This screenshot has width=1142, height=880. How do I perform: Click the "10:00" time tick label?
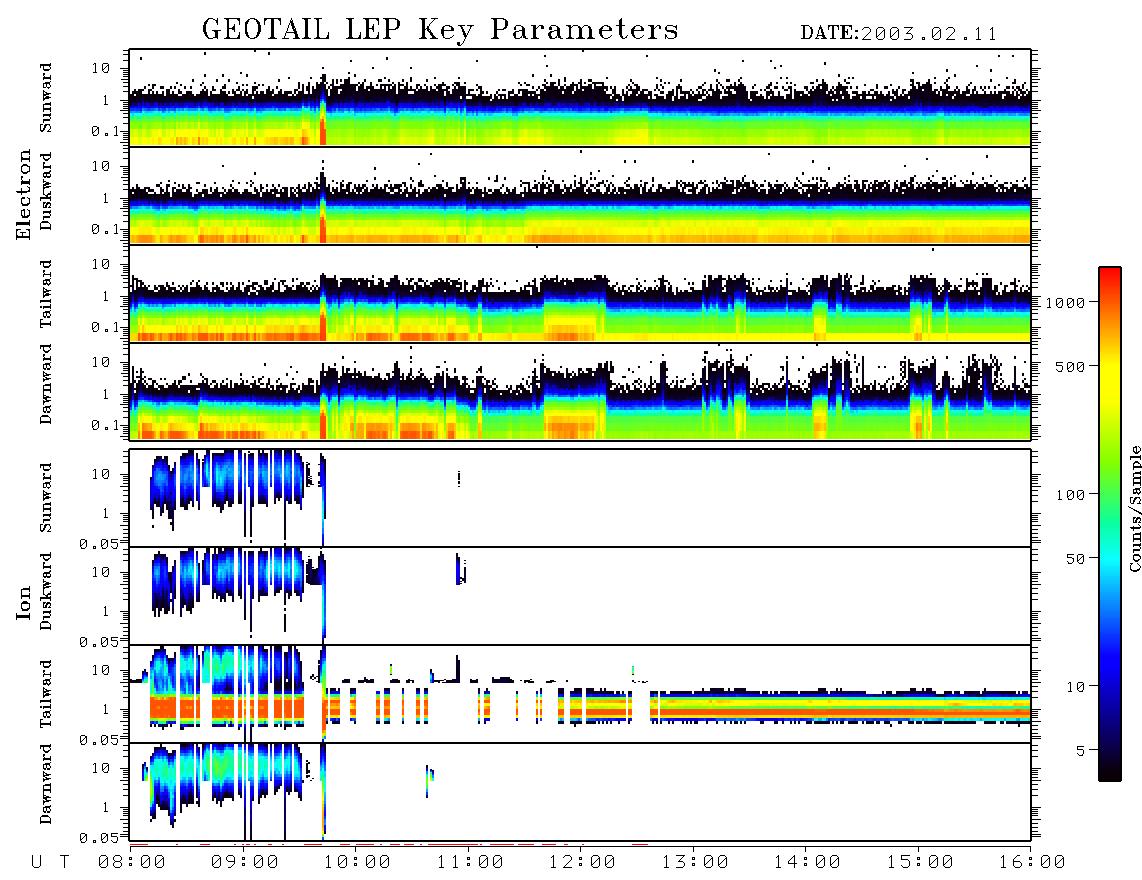(357, 862)
